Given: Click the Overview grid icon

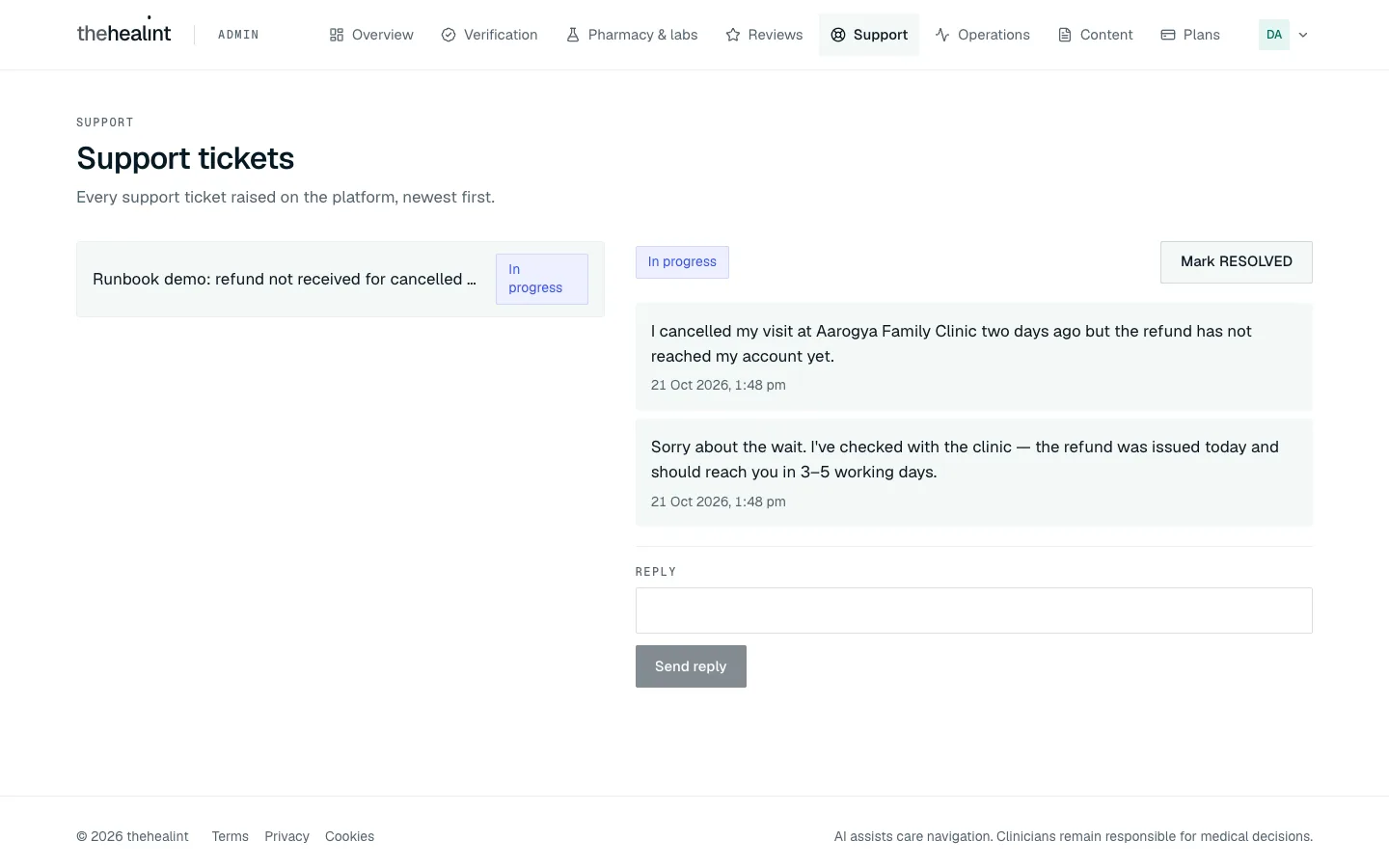Looking at the screenshot, I should coord(337,35).
